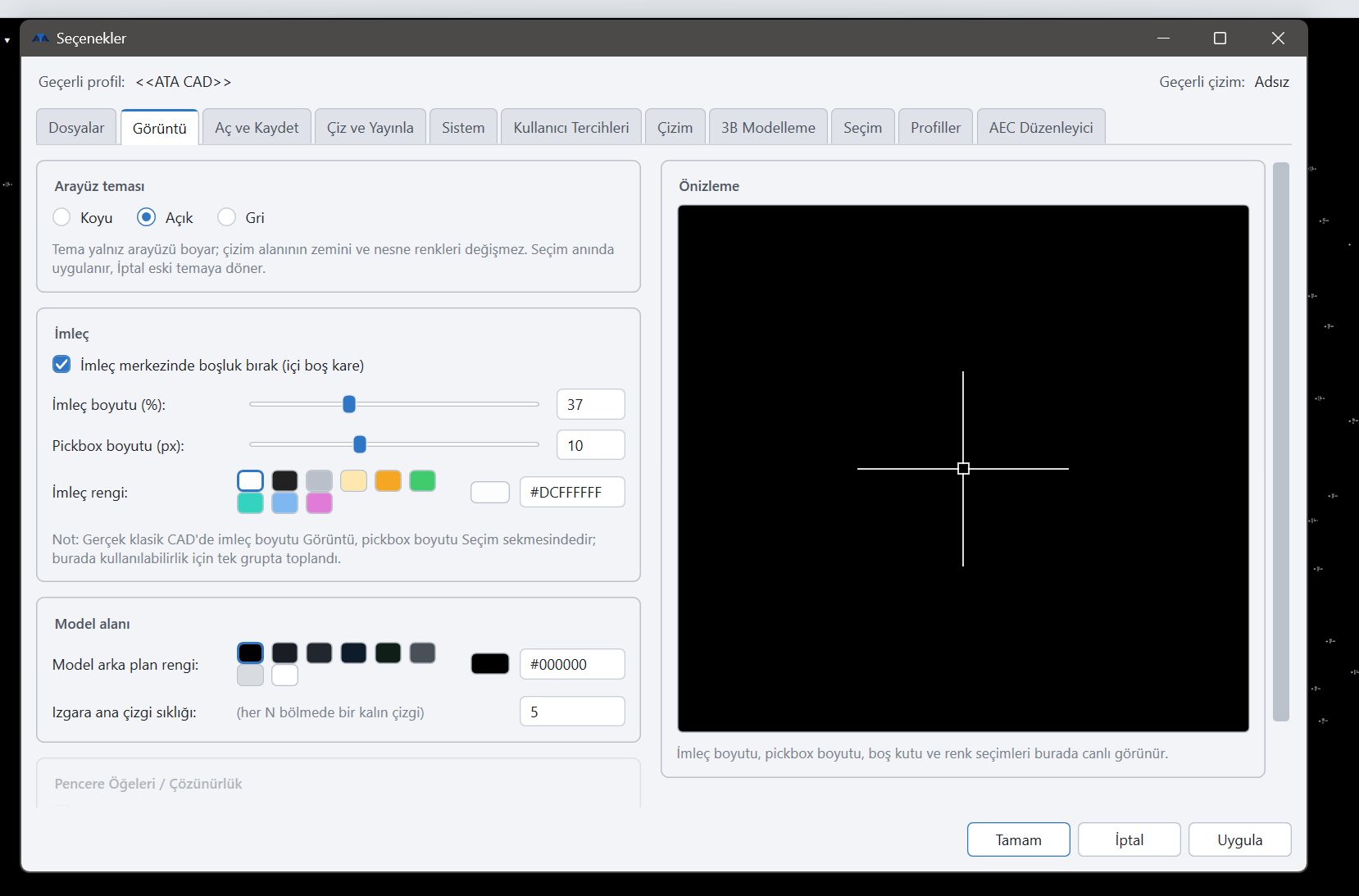Choose the green cursor color swatch
The width and height of the screenshot is (1359, 896).
click(422, 480)
